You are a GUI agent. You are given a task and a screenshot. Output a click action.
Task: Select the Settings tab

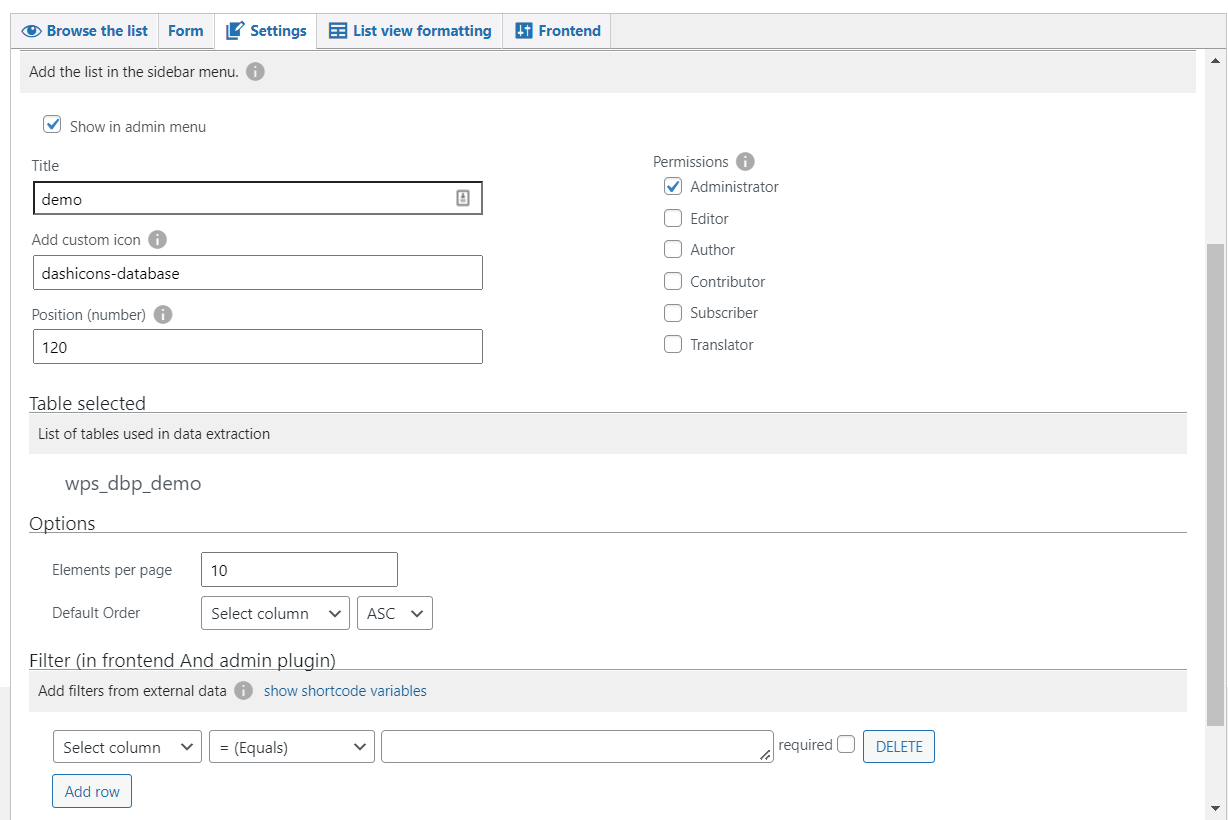[266, 31]
